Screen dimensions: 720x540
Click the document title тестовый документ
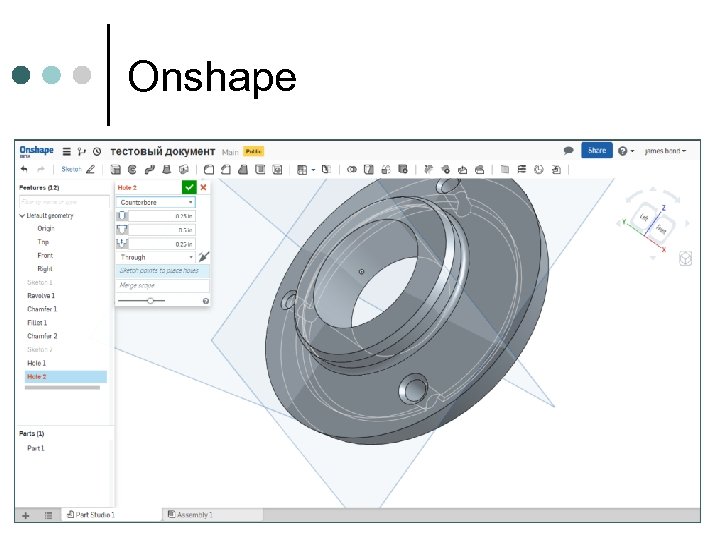[163, 152]
